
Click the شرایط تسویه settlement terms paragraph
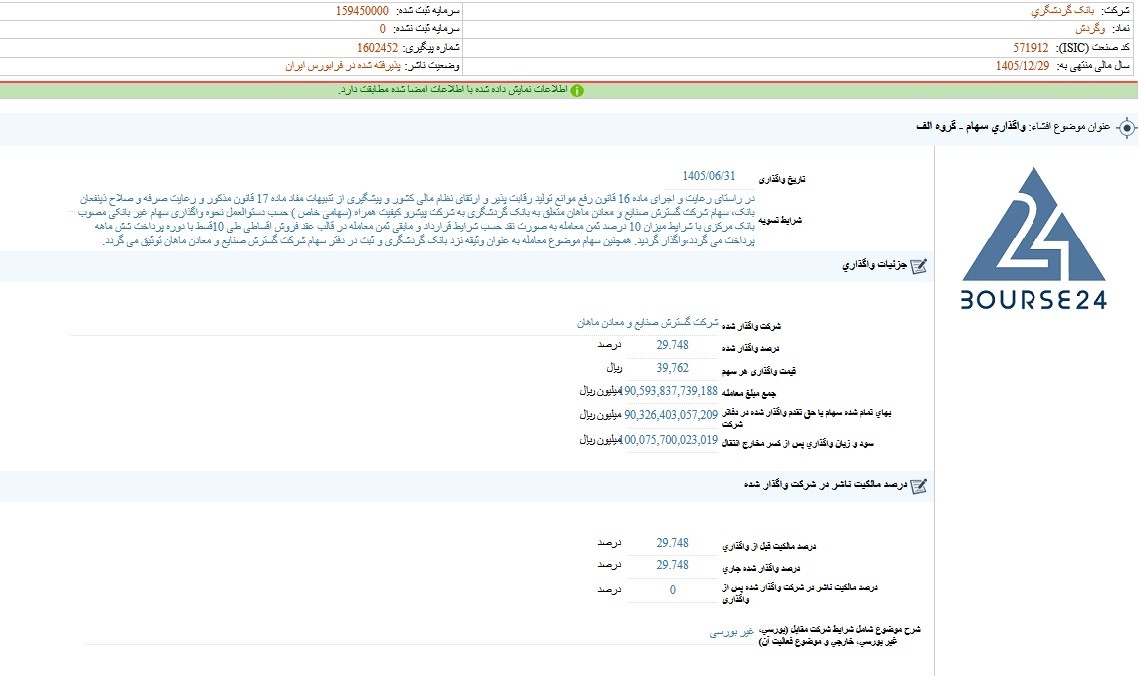click(x=418, y=219)
